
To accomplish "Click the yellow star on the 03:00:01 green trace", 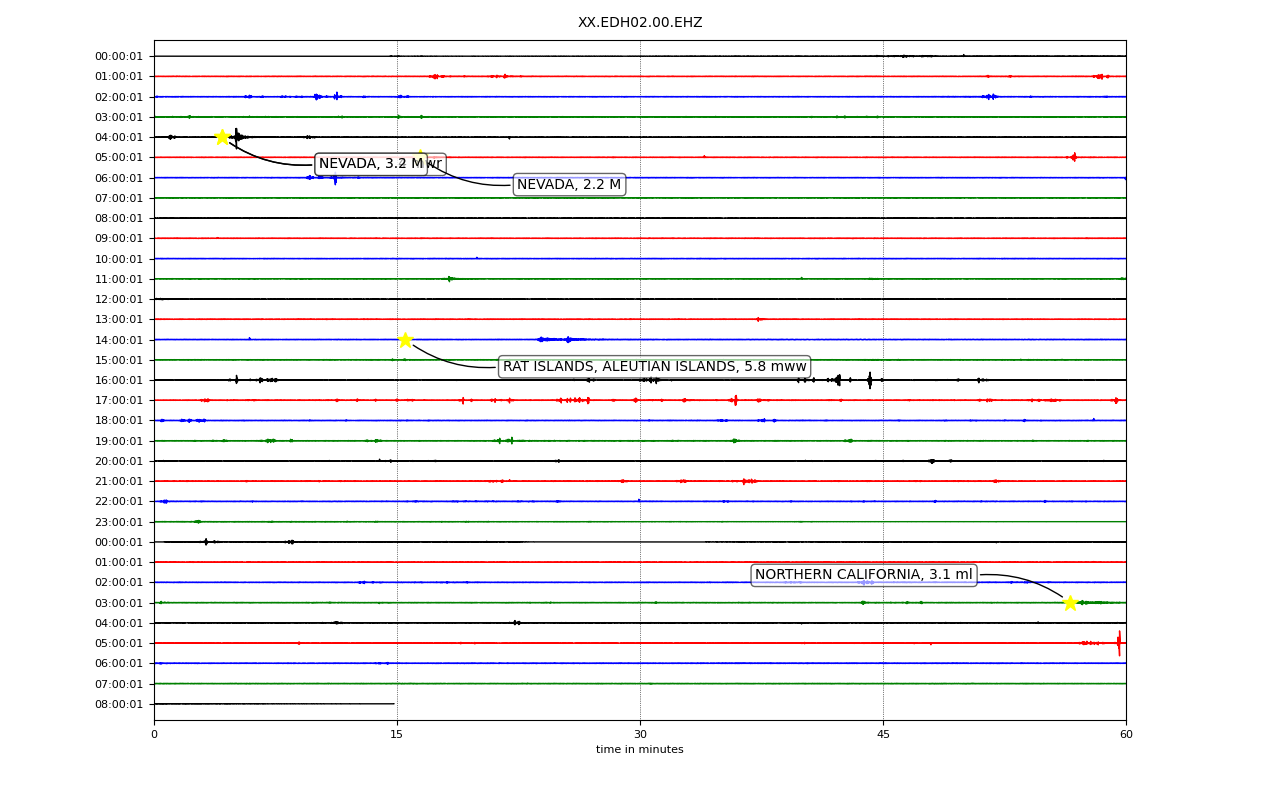I will tap(1070, 603).
